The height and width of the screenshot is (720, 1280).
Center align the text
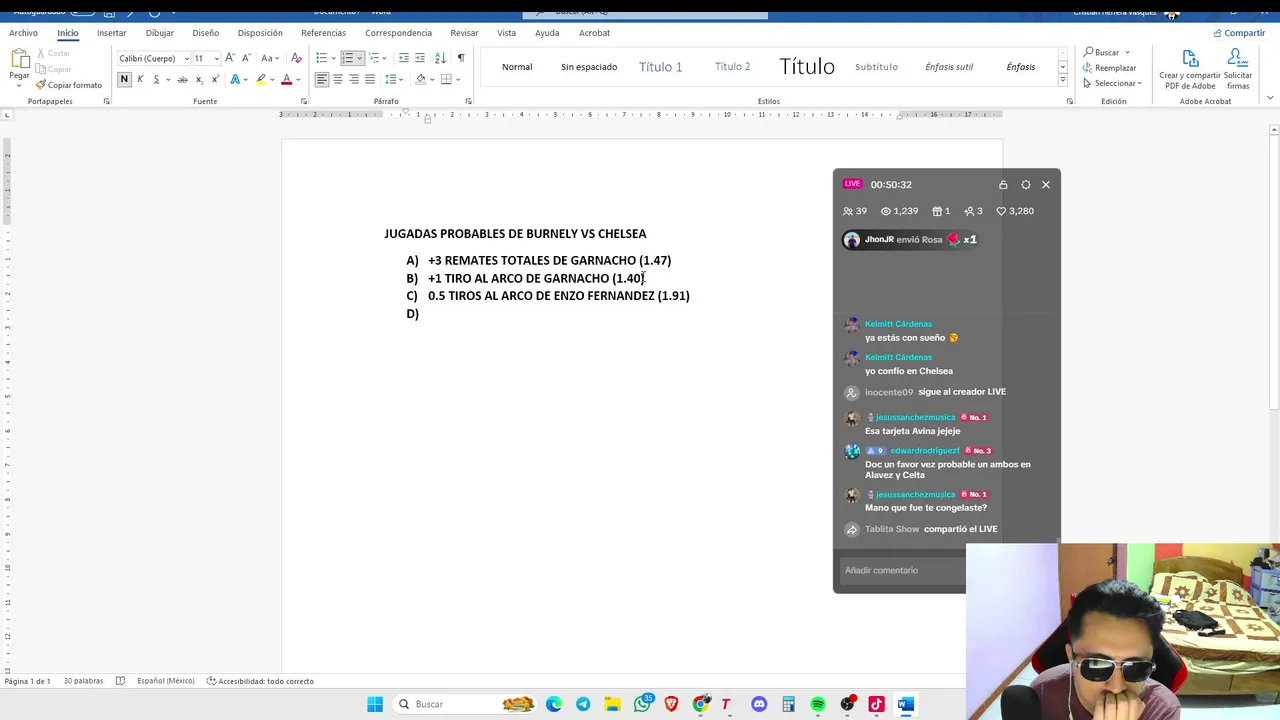pyautogui.click(x=338, y=79)
